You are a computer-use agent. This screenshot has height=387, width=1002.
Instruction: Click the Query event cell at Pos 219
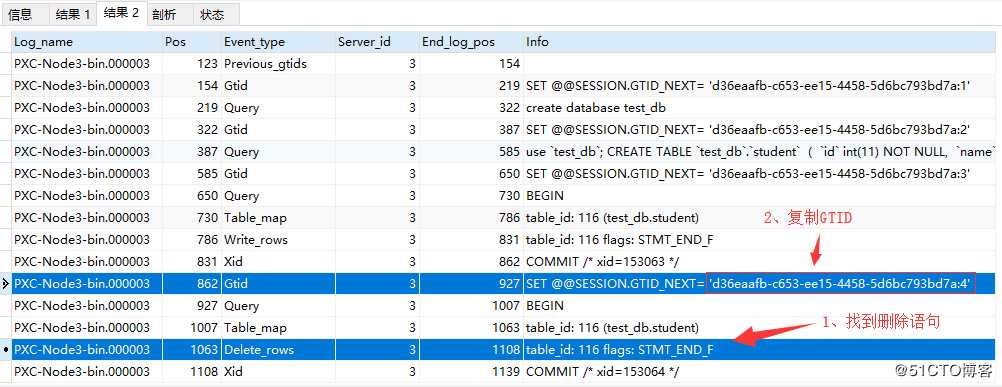tap(278, 108)
